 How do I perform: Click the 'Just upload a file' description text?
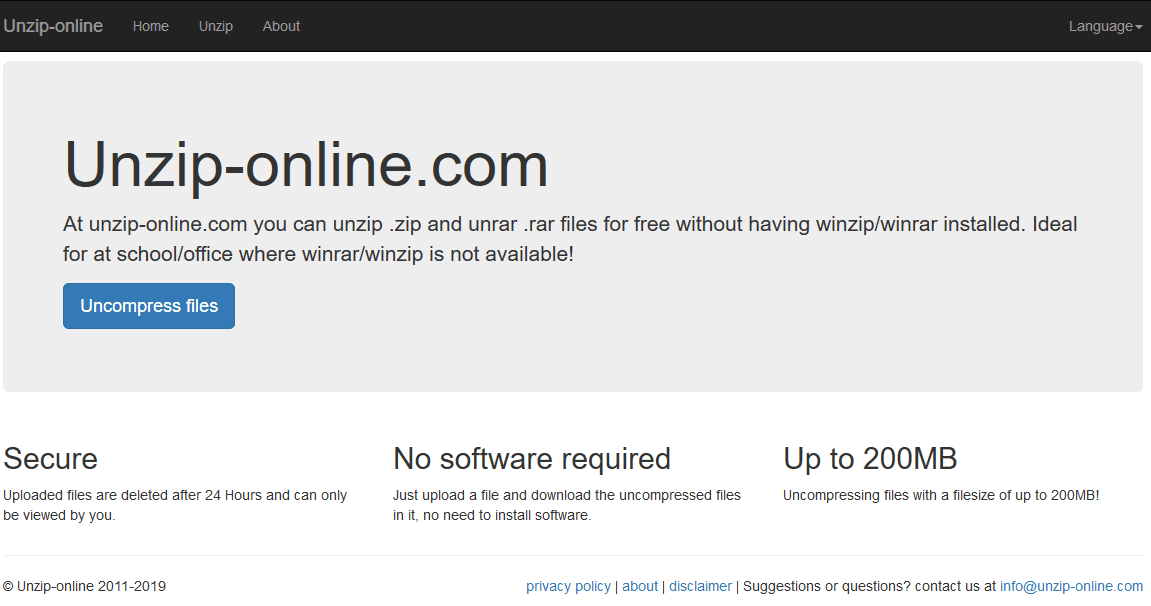point(567,505)
